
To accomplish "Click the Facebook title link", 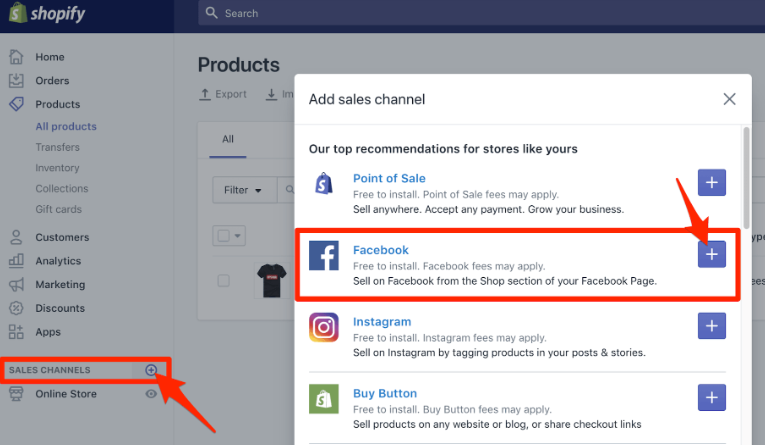I will point(381,250).
